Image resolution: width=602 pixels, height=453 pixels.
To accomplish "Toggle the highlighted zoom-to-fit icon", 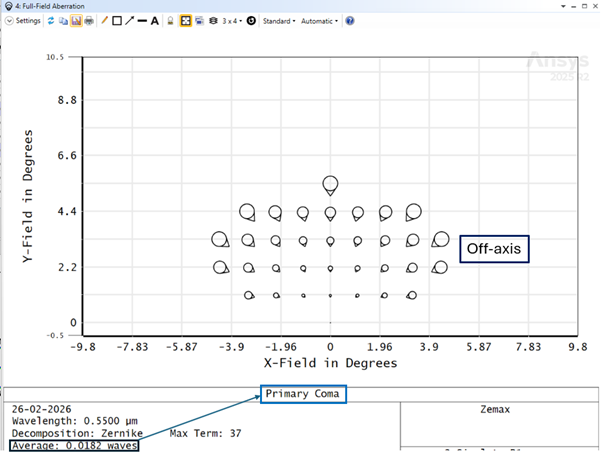I will tap(186, 21).
